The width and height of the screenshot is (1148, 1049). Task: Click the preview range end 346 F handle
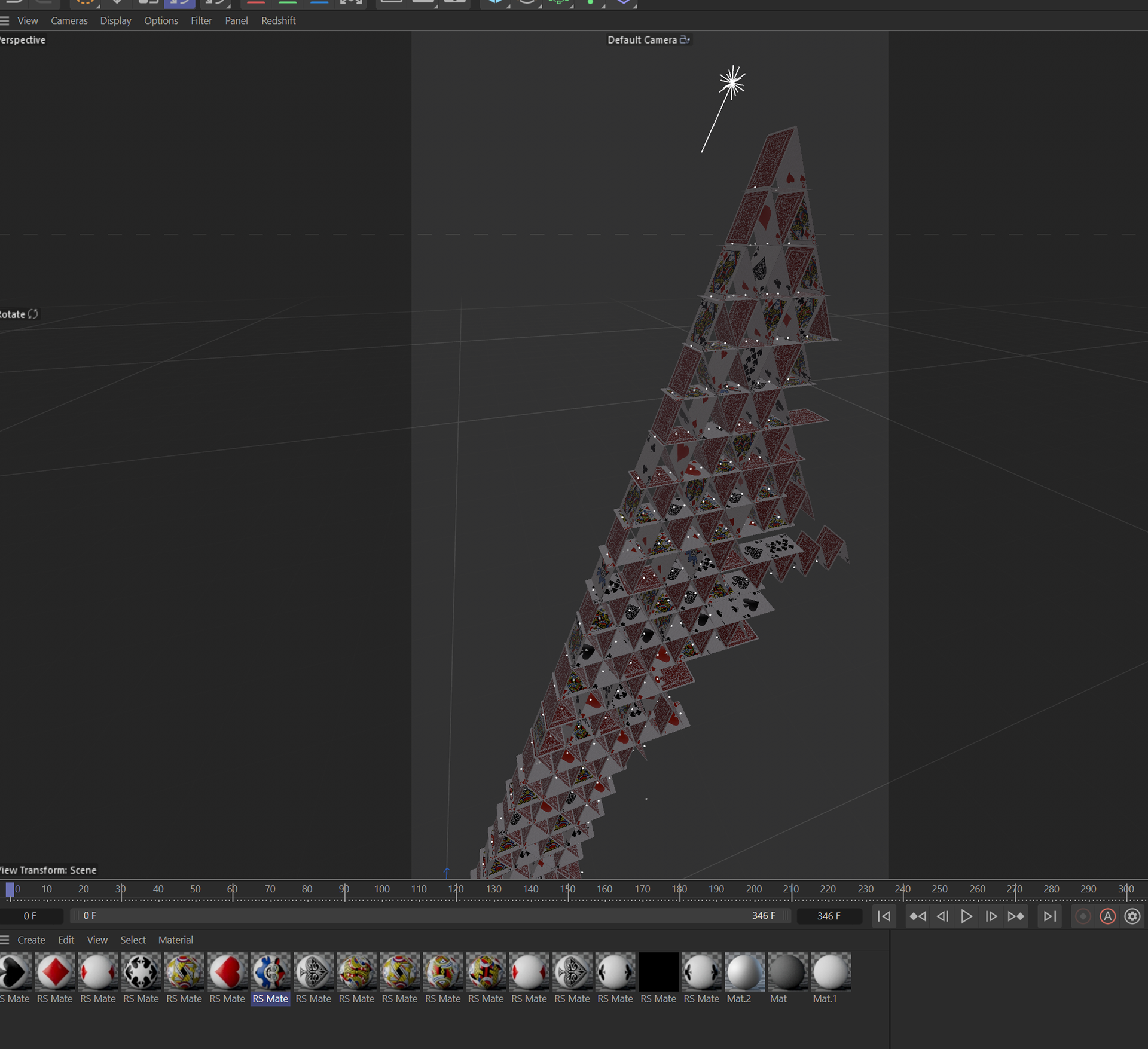pos(764,916)
